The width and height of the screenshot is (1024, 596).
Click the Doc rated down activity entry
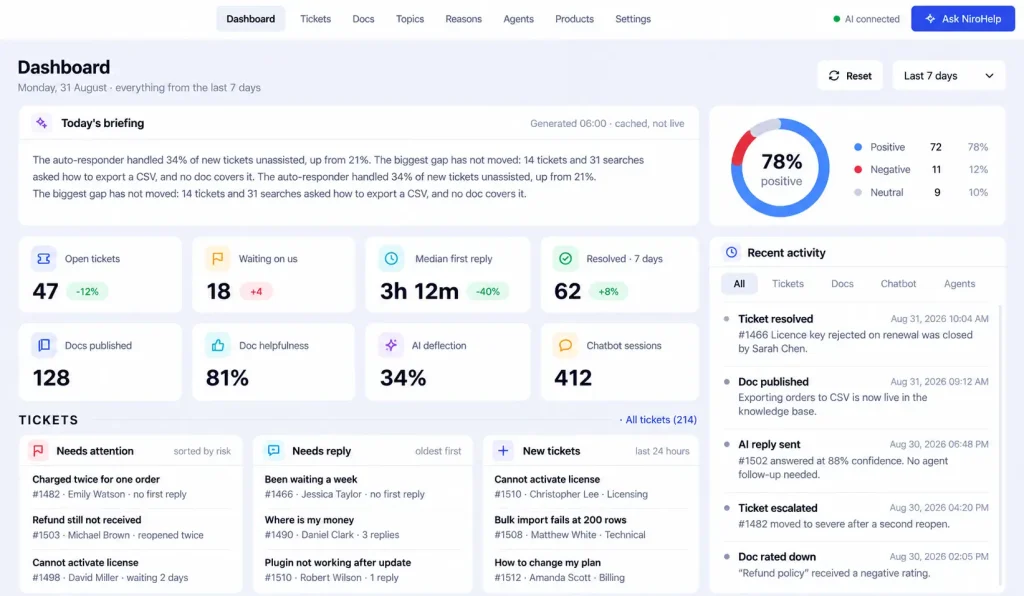point(856,565)
